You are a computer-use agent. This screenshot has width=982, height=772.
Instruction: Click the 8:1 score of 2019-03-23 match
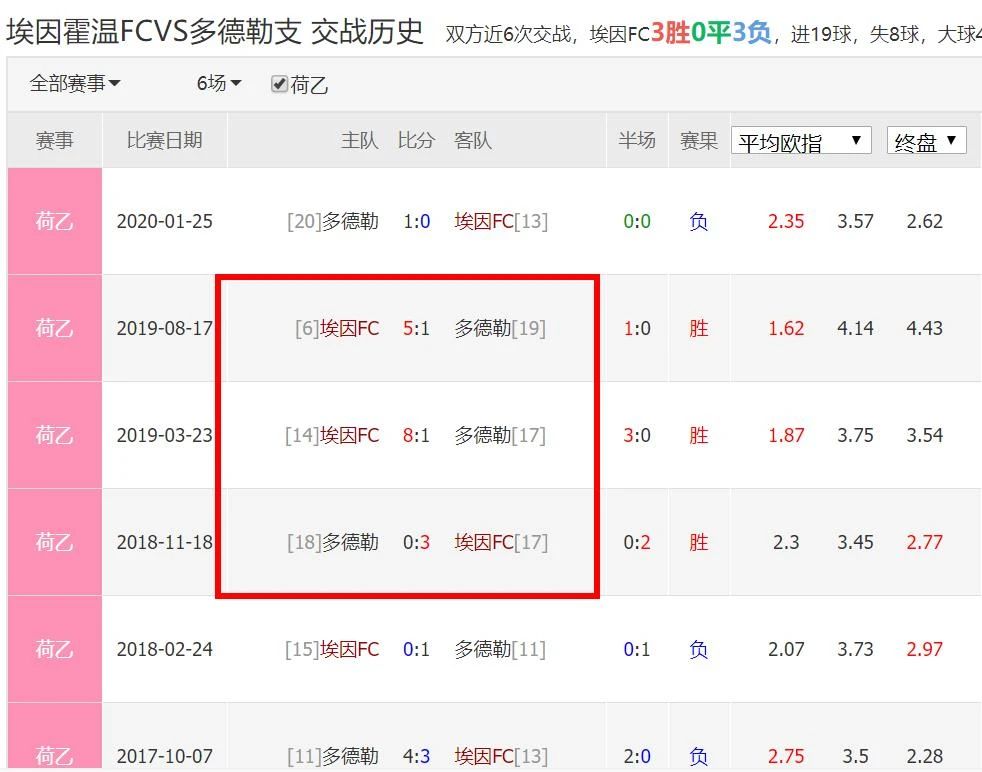[x=416, y=435]
